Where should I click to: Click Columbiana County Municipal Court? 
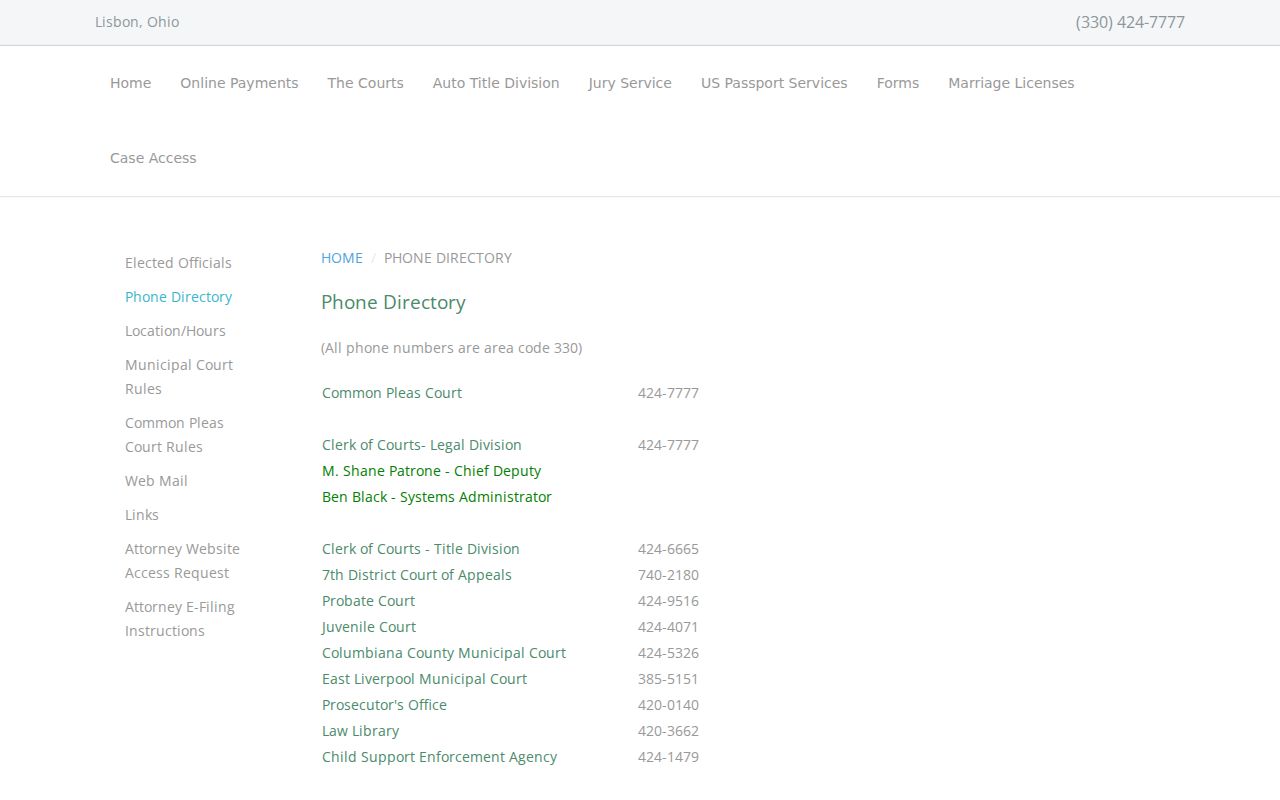[444, 653]
